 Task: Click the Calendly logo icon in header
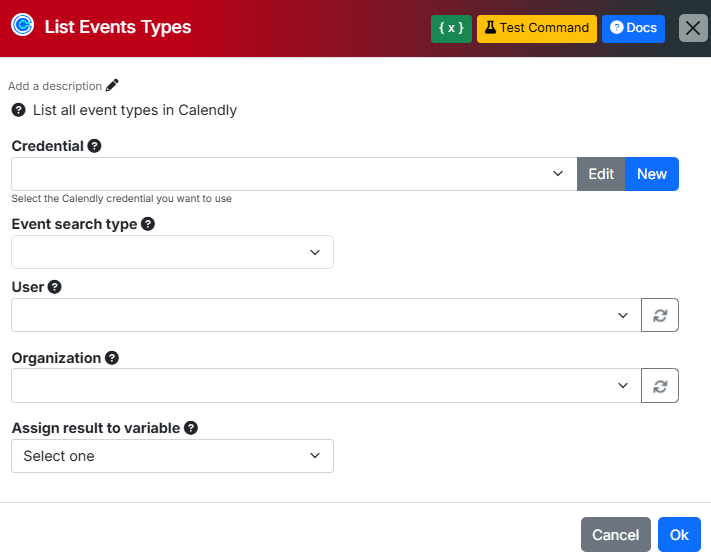click(x=22, y=27)
